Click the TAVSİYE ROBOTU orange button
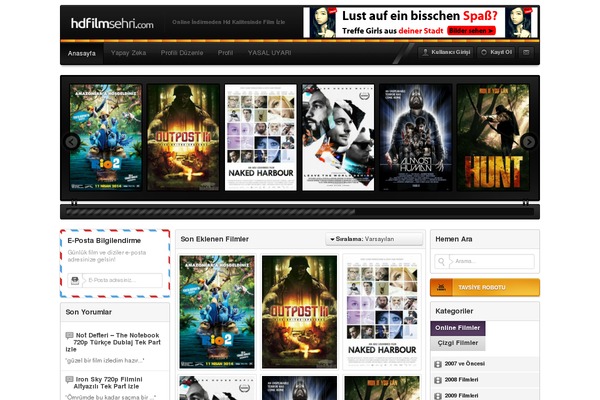The height and width of the screenshot is (400, 600). (485, 287)
